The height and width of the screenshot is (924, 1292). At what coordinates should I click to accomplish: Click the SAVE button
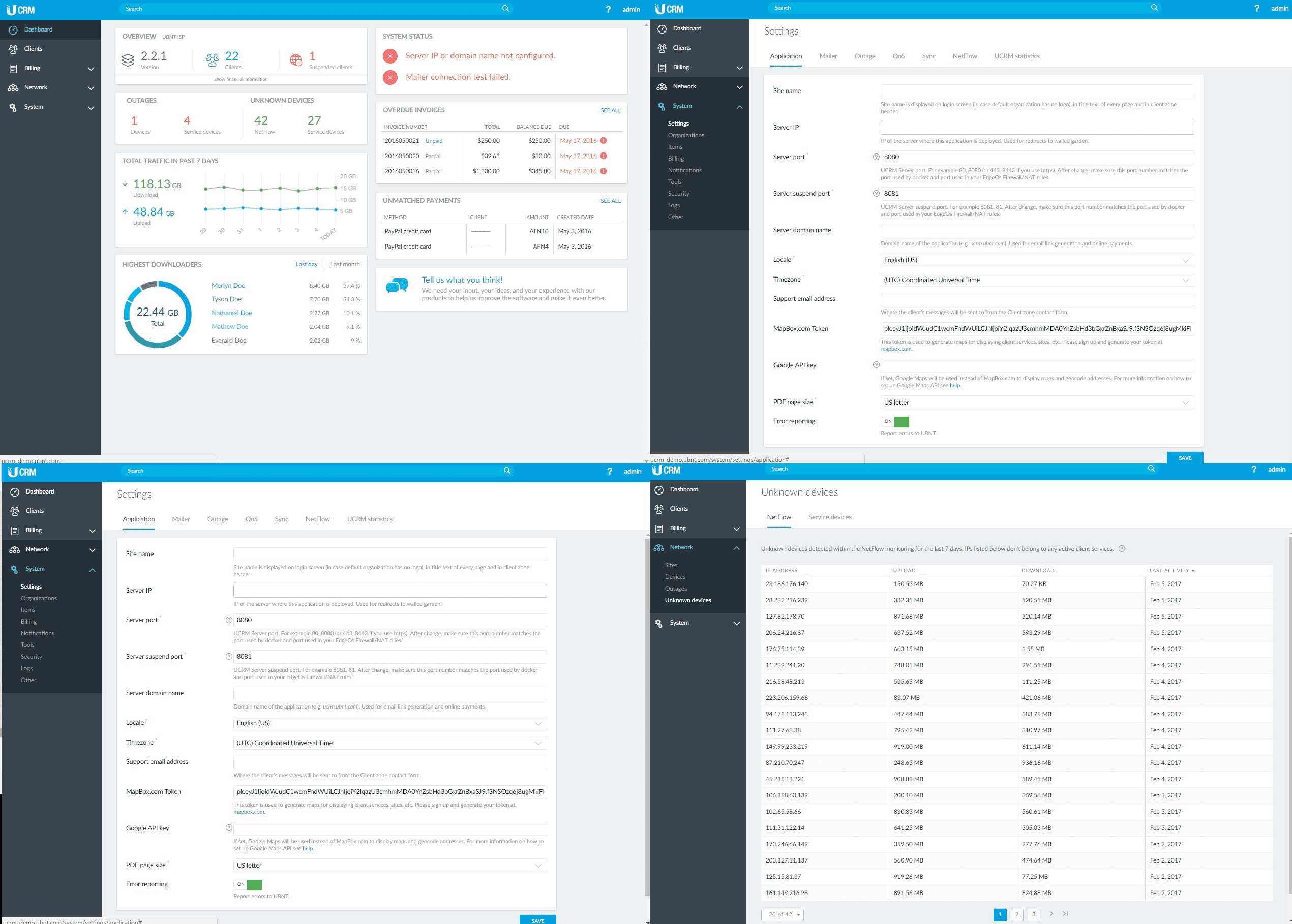(x=1185, y=458)
